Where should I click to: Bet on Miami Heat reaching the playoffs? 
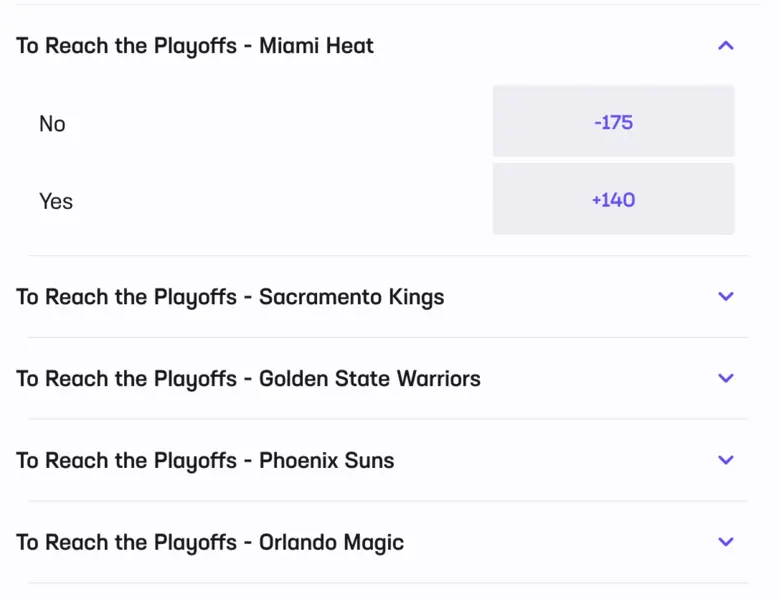(613, 199)
